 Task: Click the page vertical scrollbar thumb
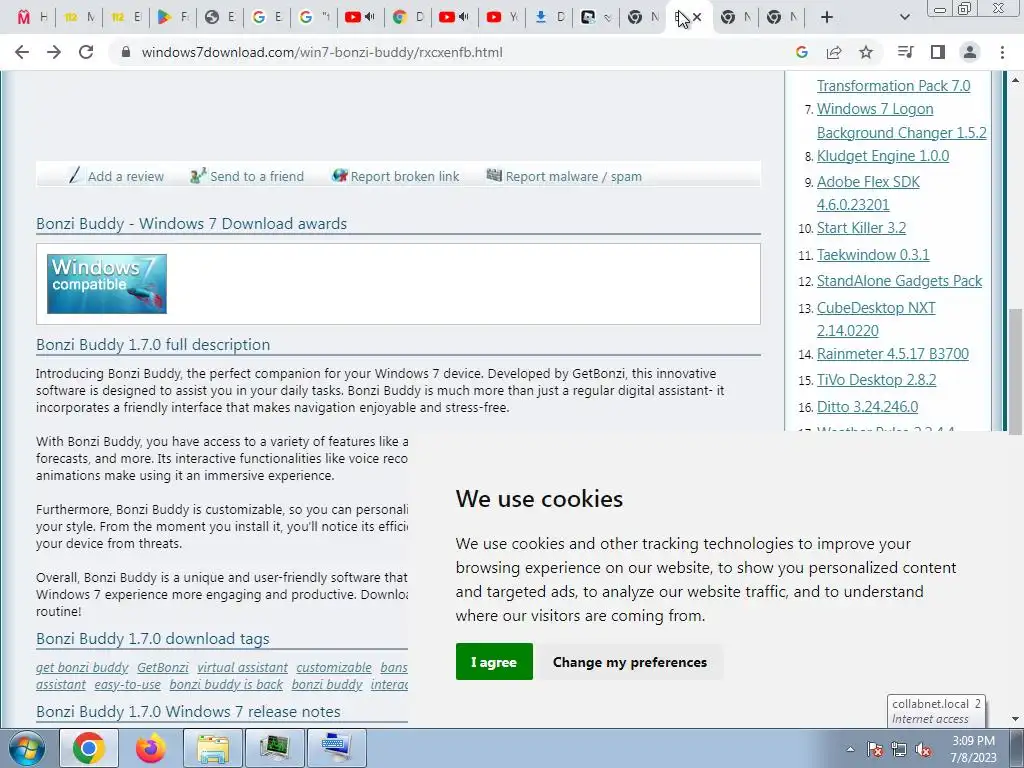[x=1015, y=371]
